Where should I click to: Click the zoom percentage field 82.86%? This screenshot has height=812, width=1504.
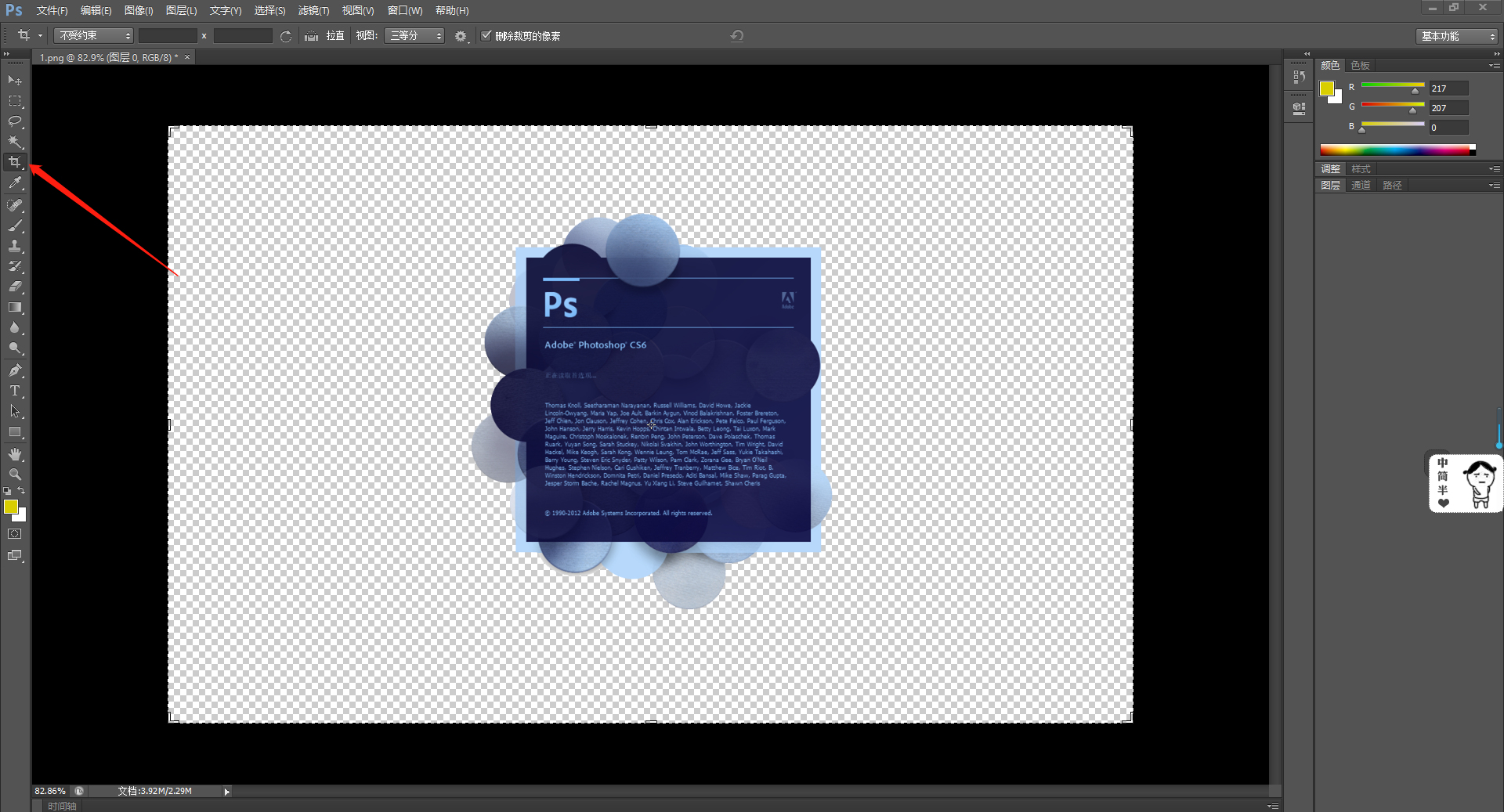pyautogui.click(x=50, y=792)
